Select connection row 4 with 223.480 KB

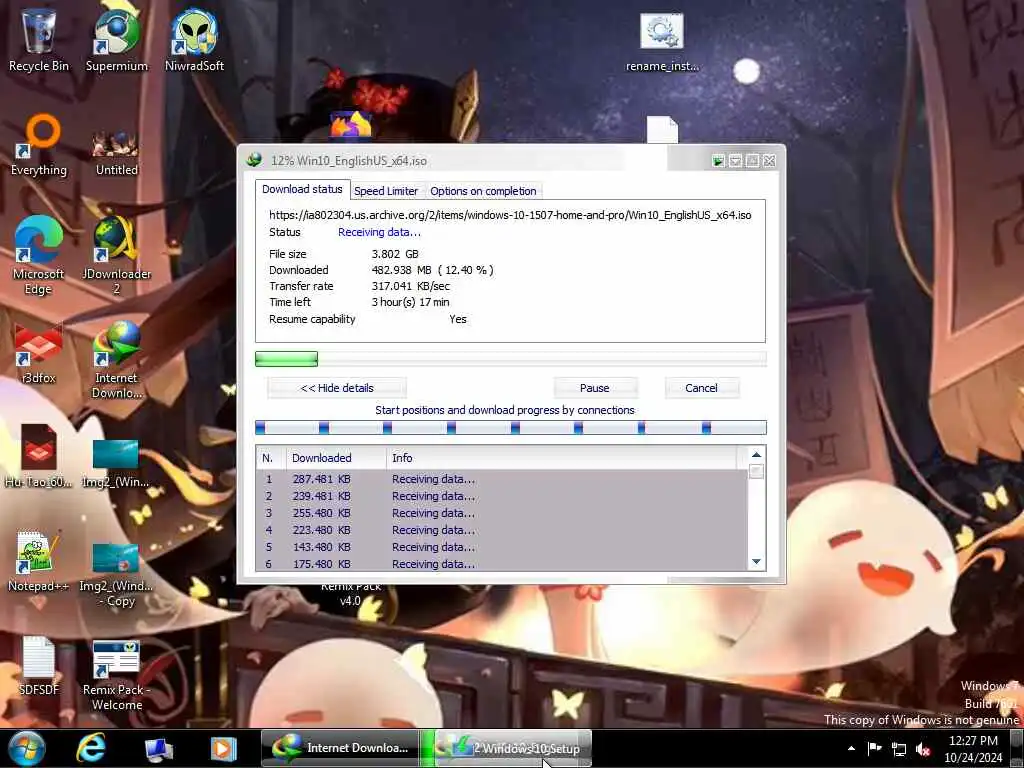[502, 530]
